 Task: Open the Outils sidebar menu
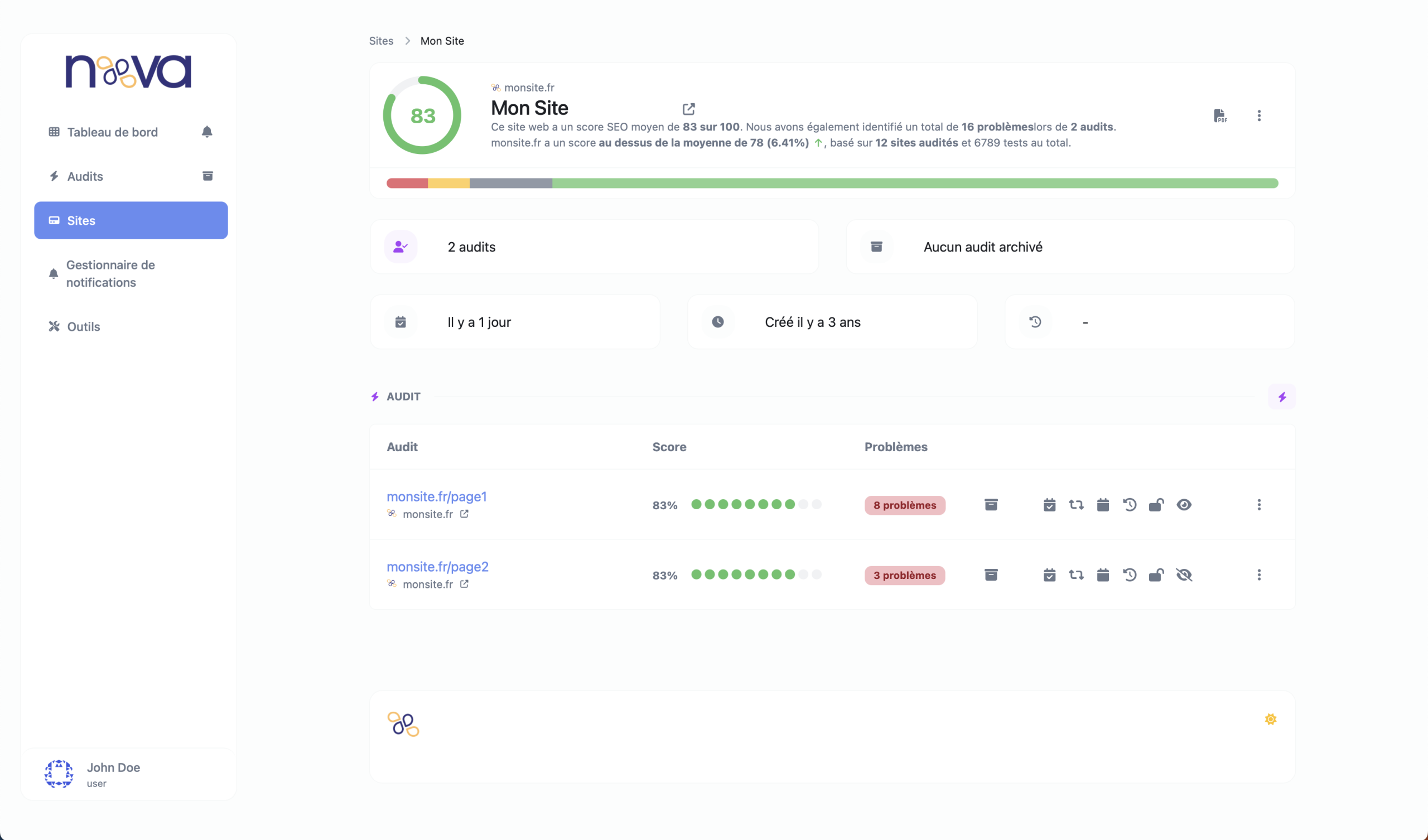point(83,326)
